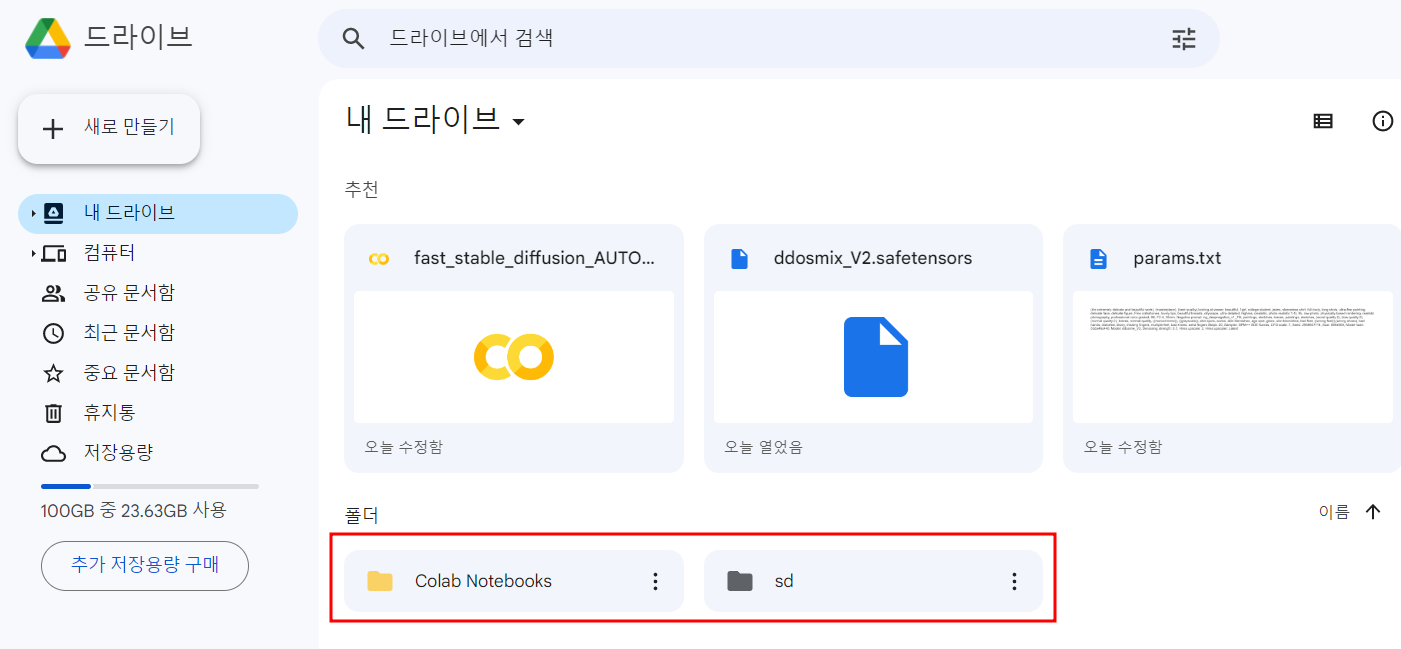Reverse sort direction arrow
The image size is (1401, 649).
tap(1373, 512)
